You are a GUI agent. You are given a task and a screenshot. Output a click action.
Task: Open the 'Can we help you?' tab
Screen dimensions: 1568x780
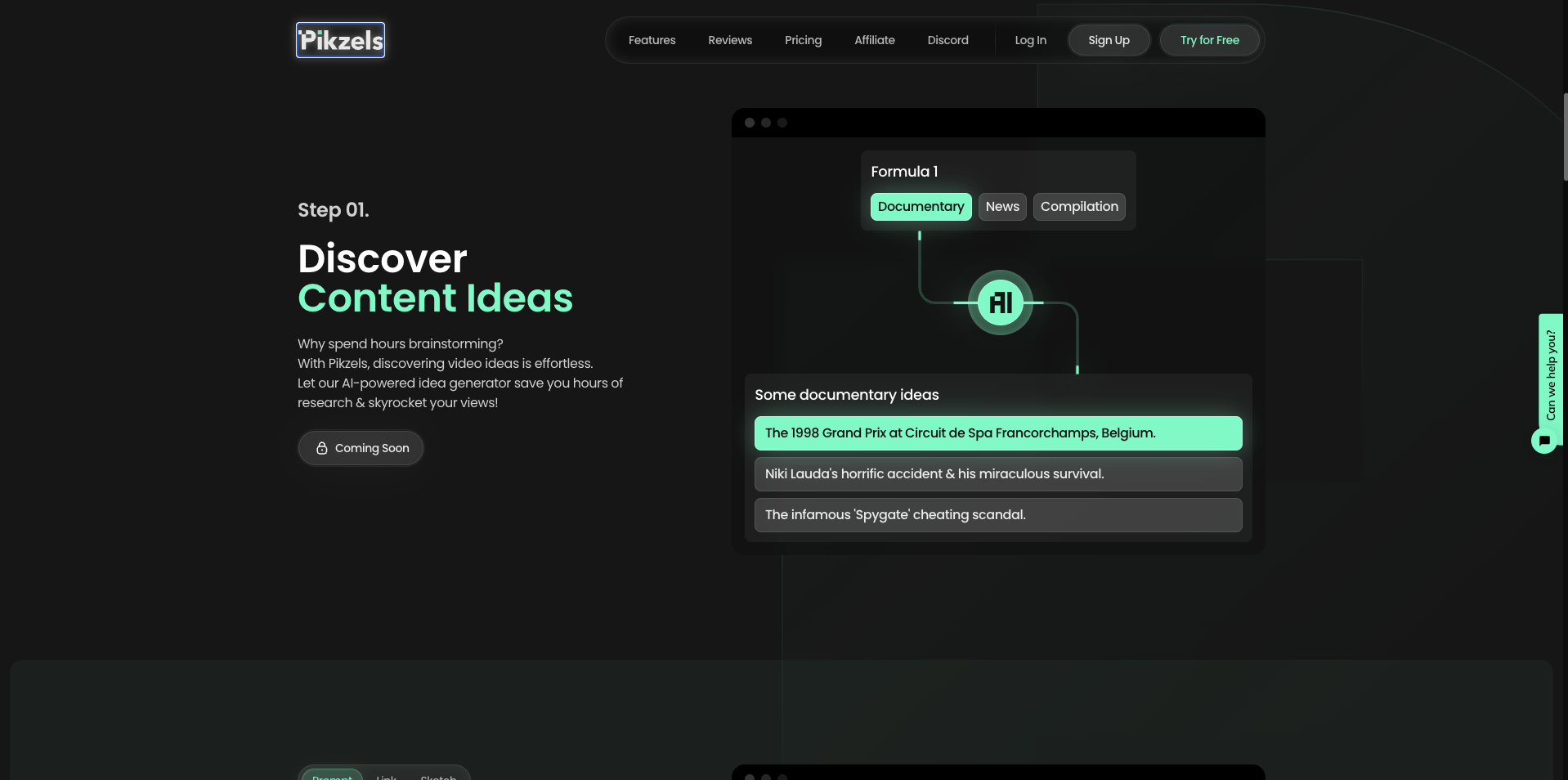(1551, 375)
